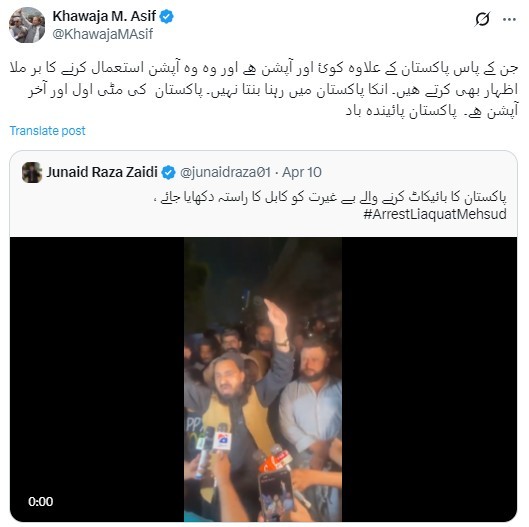Open the quoted post's Urdu text line
This screenshot has height=527, width=529.
[330, 197]
